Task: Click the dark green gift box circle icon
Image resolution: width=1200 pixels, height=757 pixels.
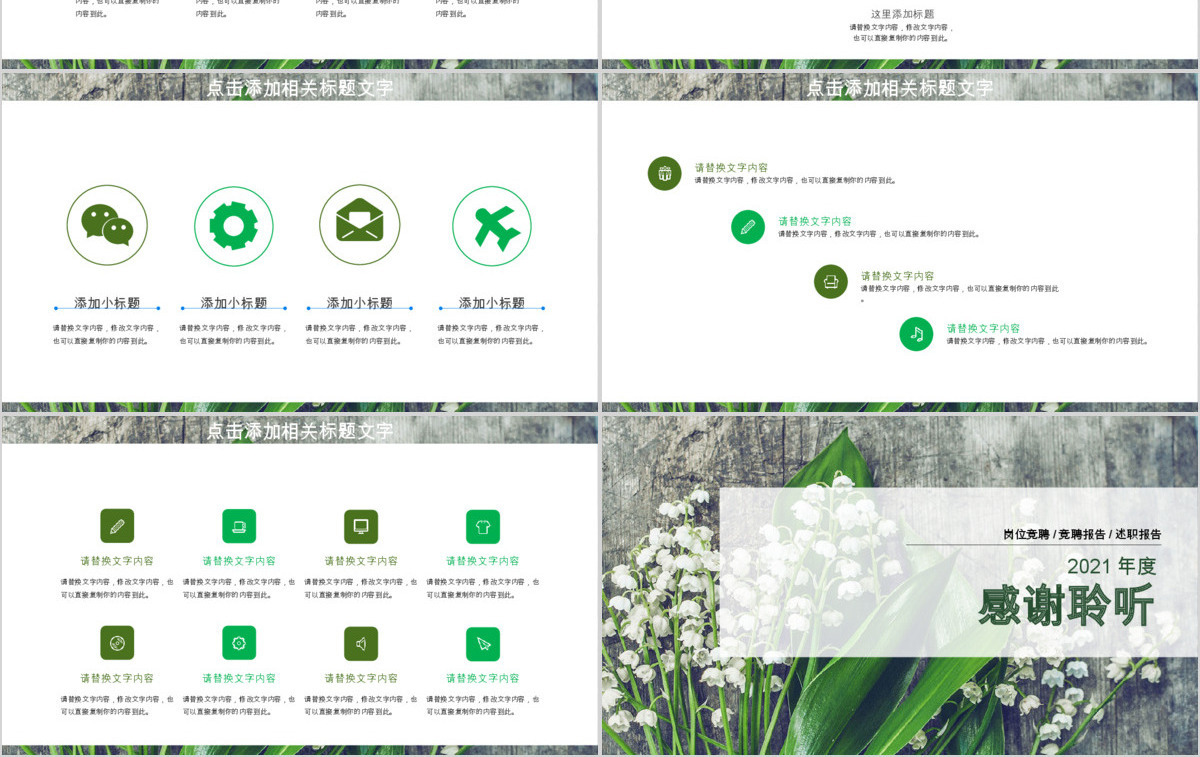Action: click(x=665, y=173)
